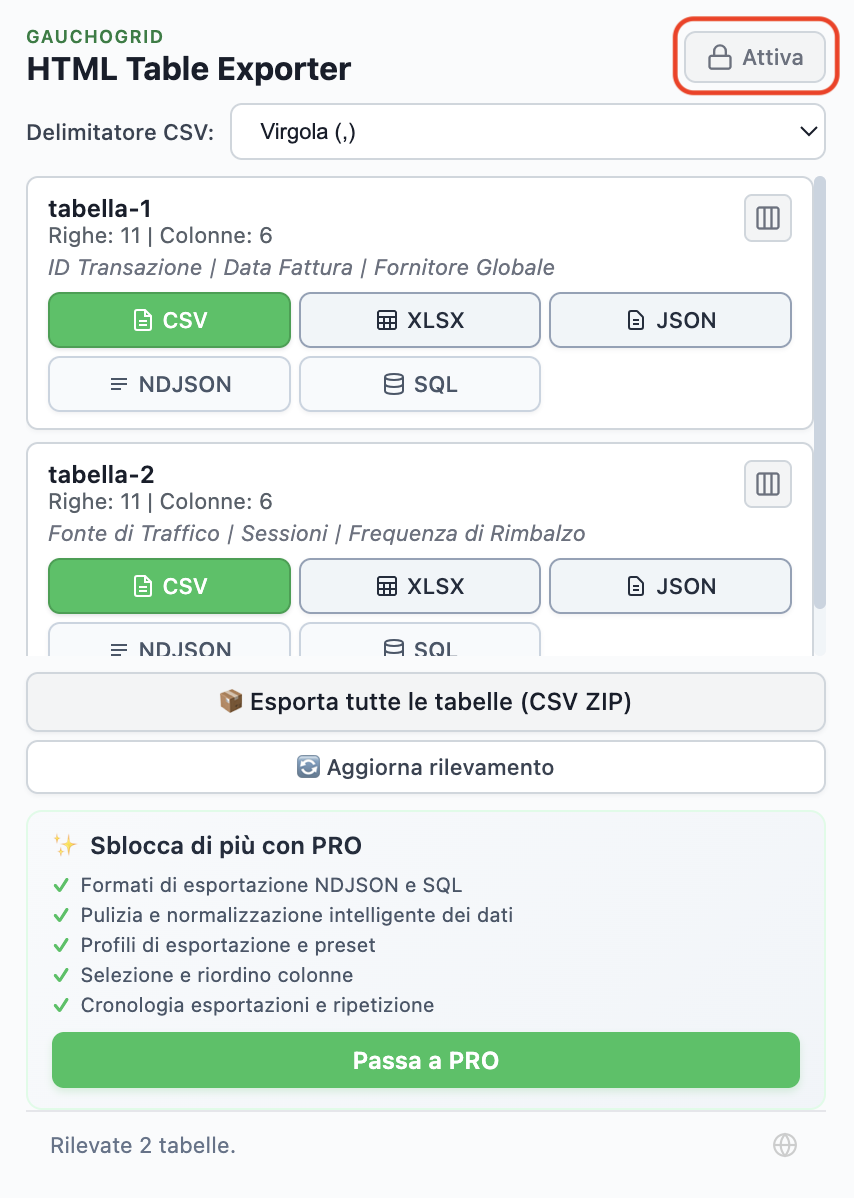This screenshot has height=1198, width=854.
Task: Click the GAUCHOGRID brand label
Action: point(94,36)
